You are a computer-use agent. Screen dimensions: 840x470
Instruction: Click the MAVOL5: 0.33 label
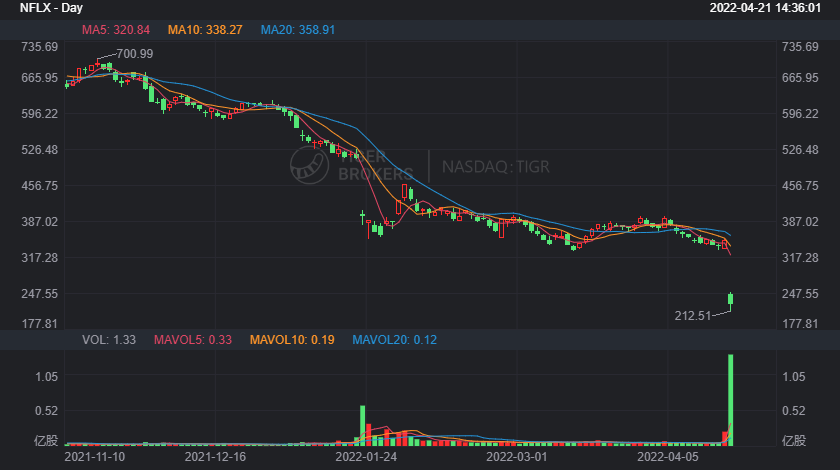tap(193, 340)
